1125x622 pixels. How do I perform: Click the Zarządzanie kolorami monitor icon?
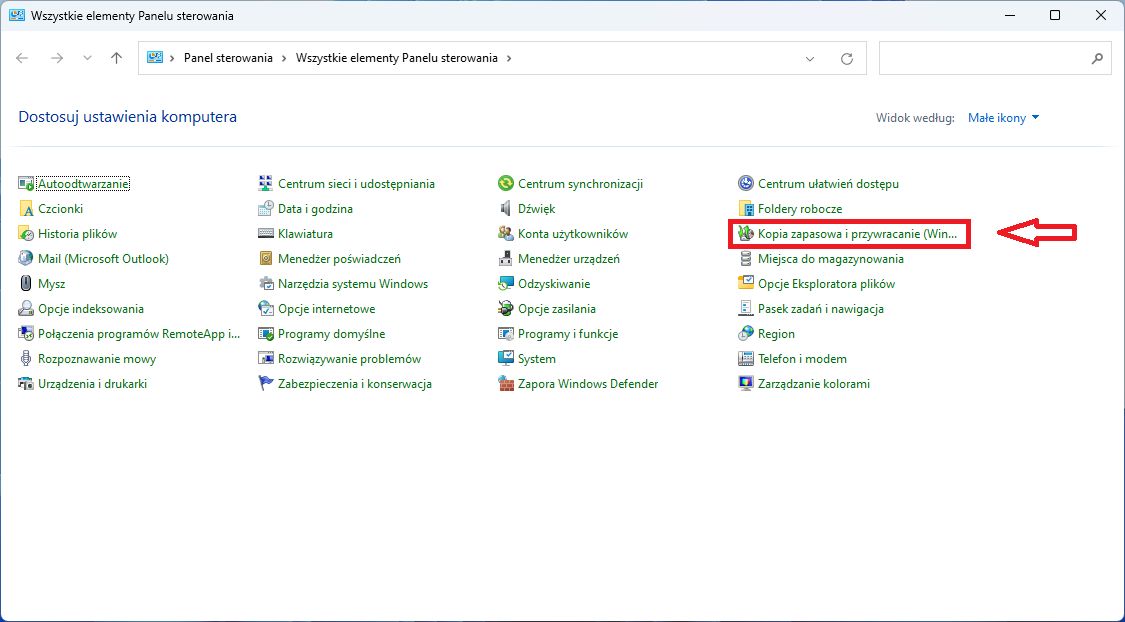(x=746, y=384)
